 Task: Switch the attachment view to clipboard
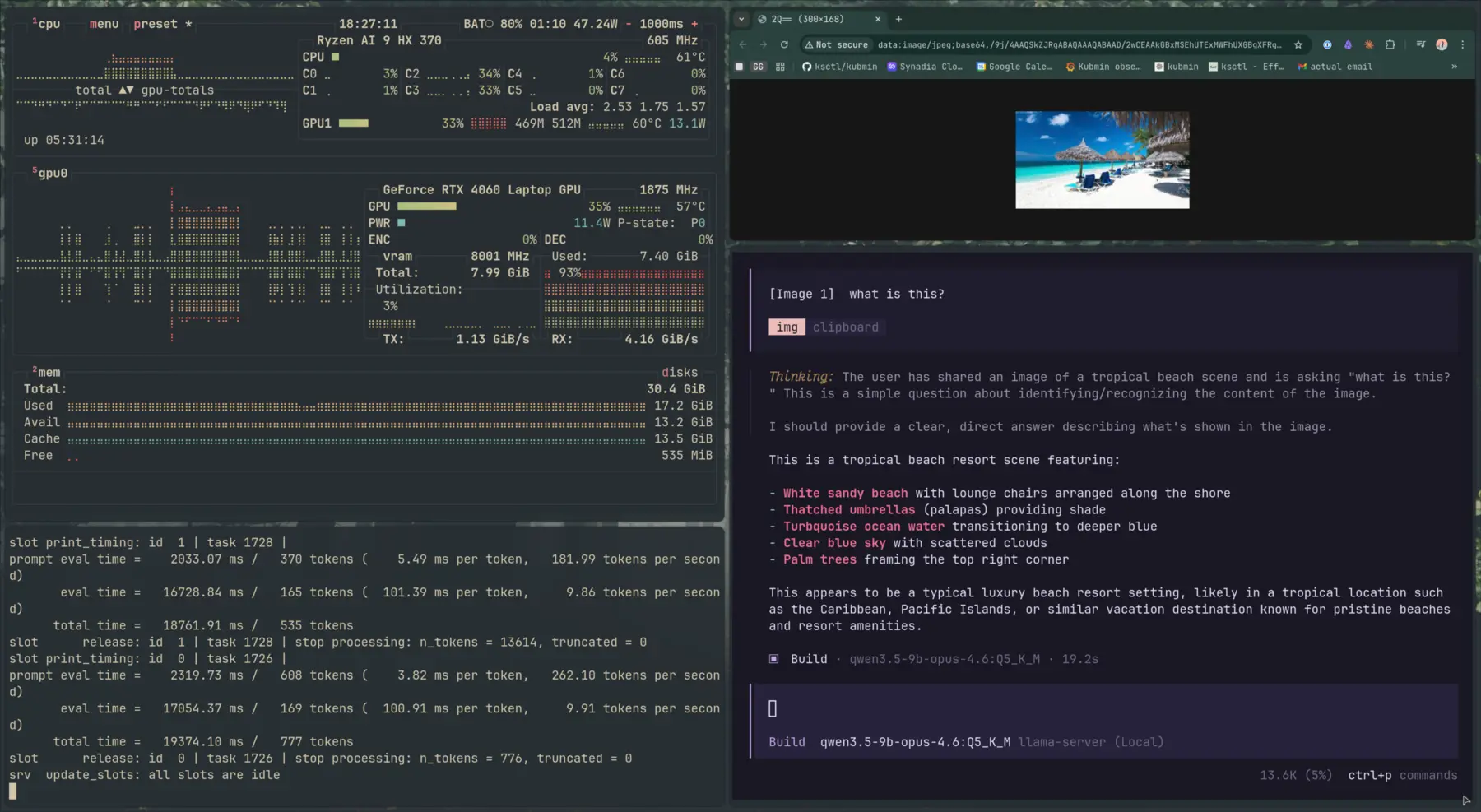click(x=846, y=327)
